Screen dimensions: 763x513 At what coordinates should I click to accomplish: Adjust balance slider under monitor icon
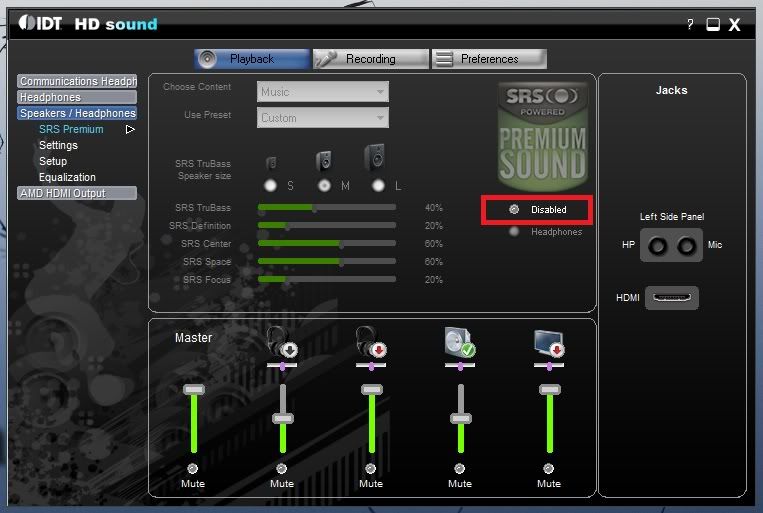(549, 366)
